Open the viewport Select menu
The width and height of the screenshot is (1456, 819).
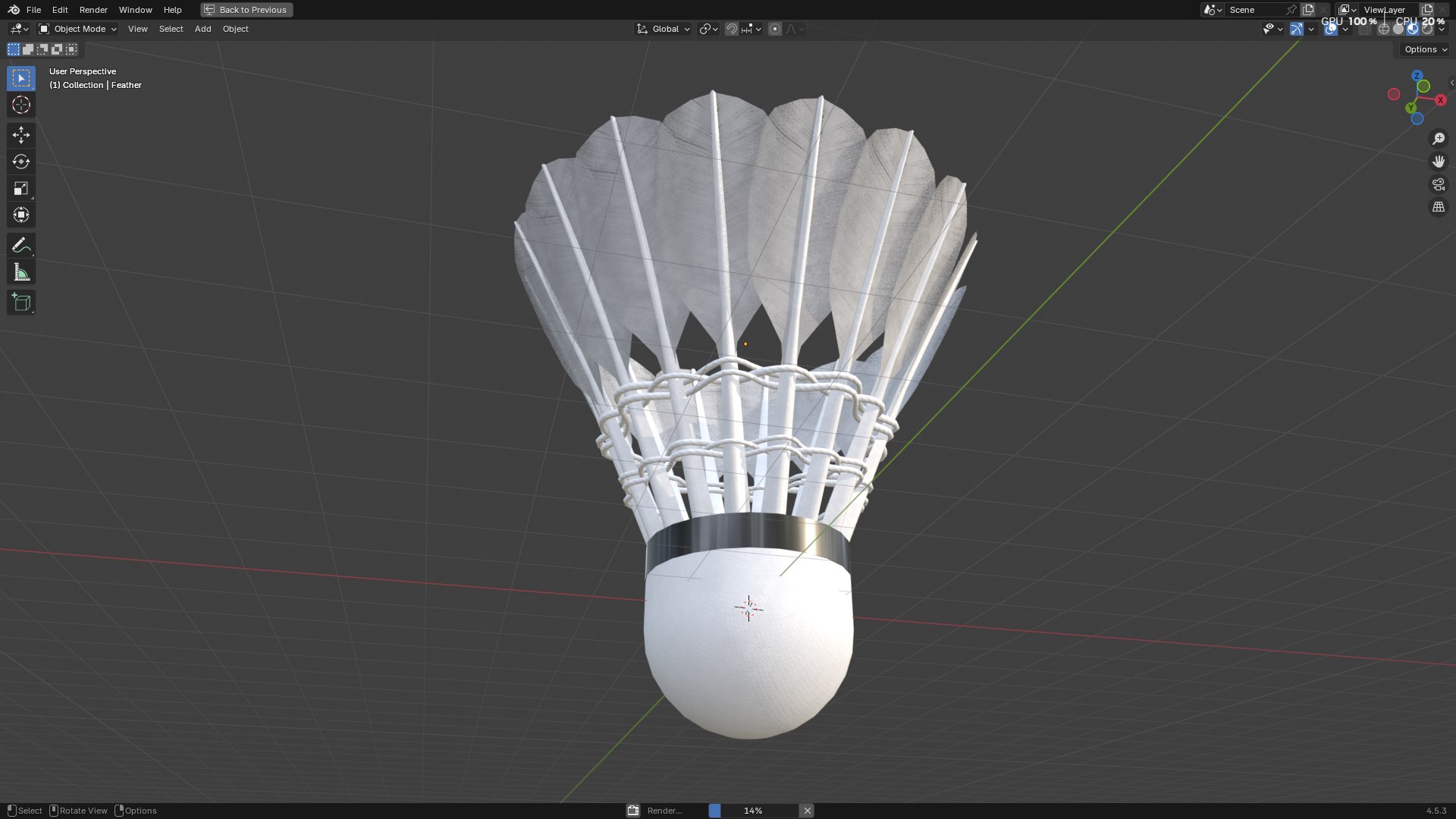pyautogui.click(x=171, y=29)
